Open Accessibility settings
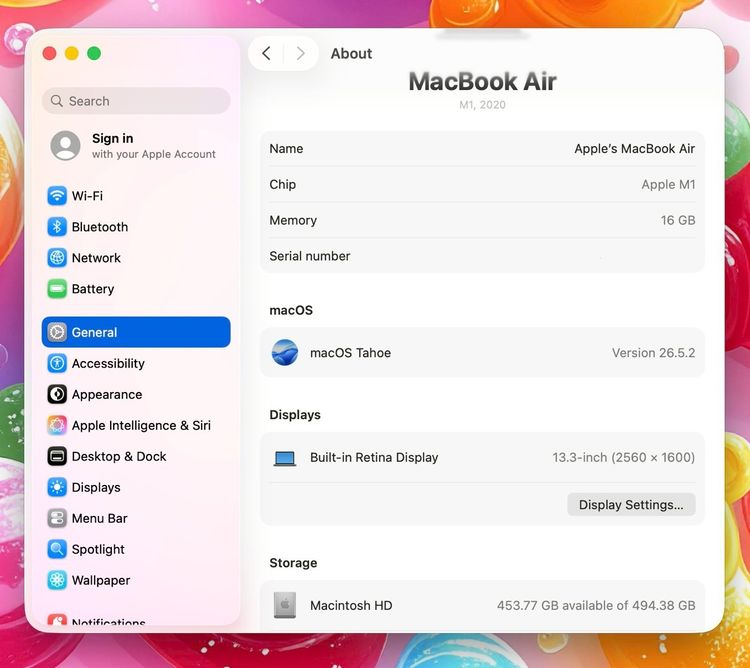The height and width of the screenshot is (668, 750). 136,363
